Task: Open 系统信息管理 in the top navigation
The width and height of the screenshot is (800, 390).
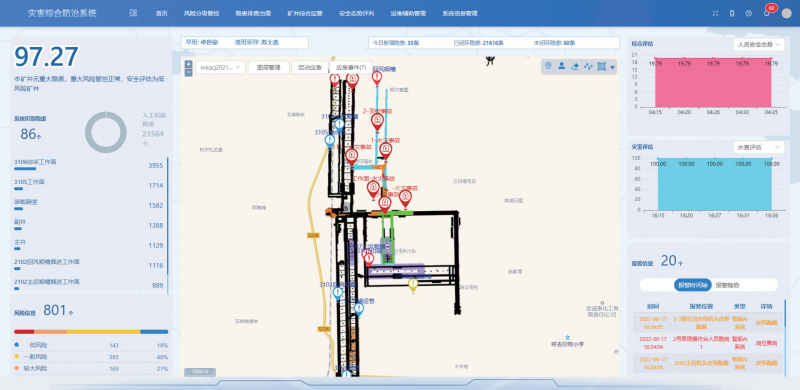Action: click(460, 14)
